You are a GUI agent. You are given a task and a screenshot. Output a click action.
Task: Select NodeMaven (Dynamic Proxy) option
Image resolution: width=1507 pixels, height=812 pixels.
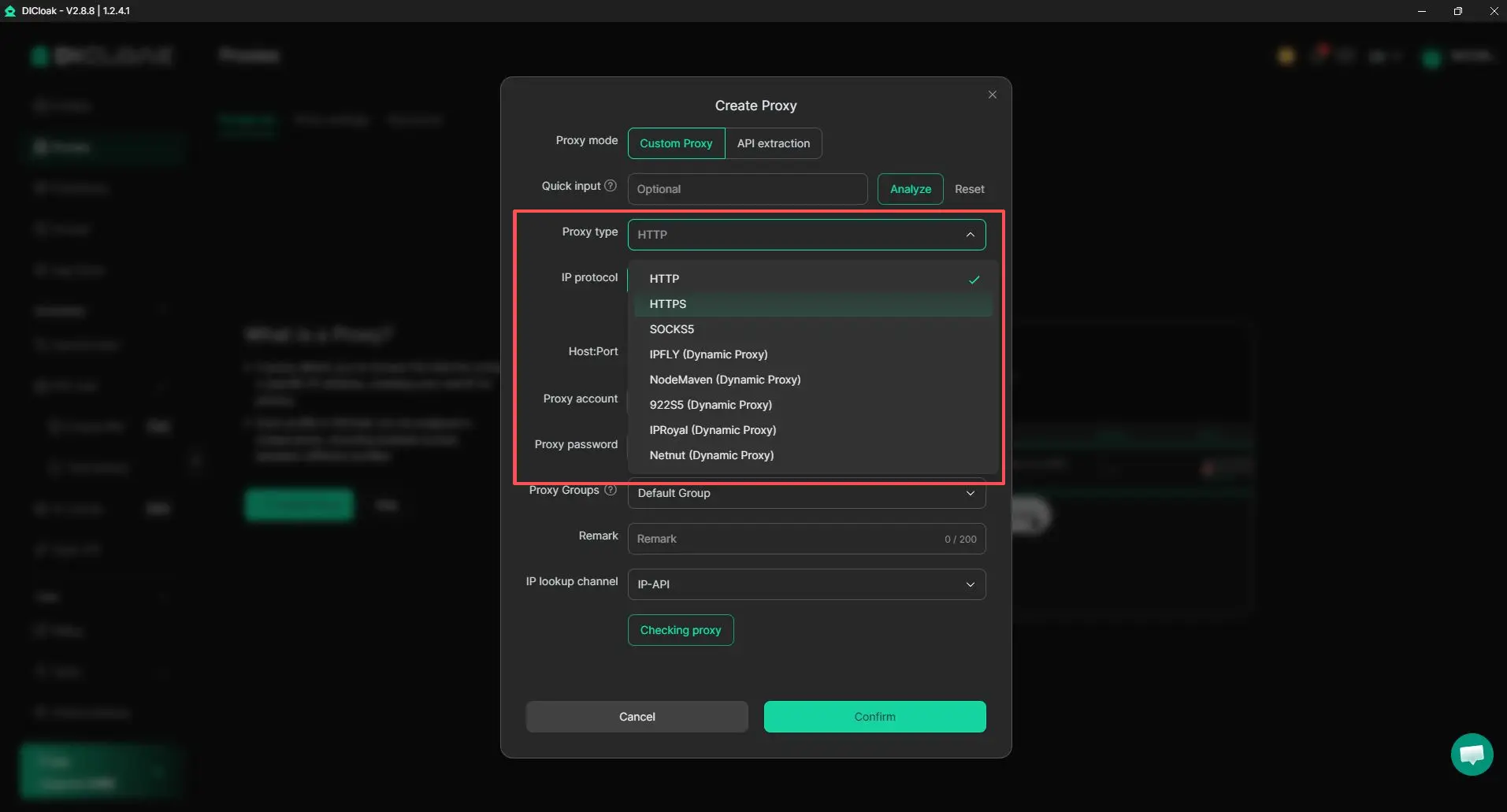pyautogui.click(x=725, y=380)
